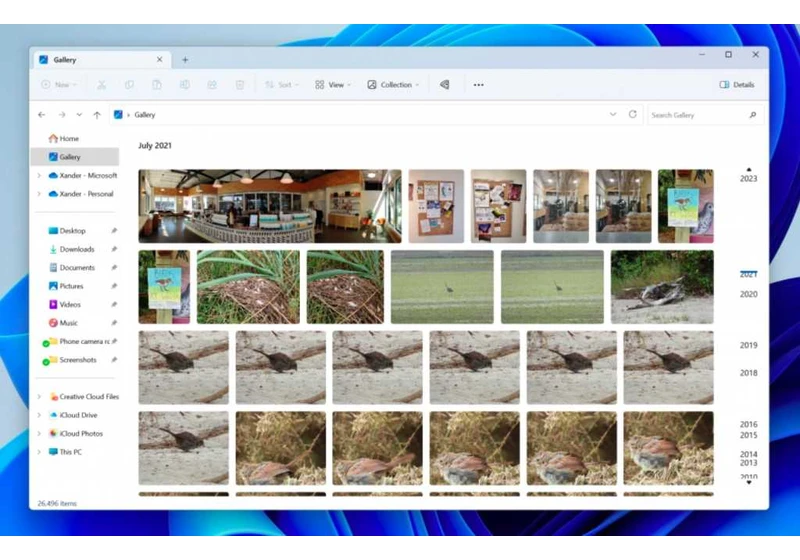Expand Xander - Microsoft OneDrive node
Image resolution: width=800 pixels, height=560 pixels.
coord(39,175)
